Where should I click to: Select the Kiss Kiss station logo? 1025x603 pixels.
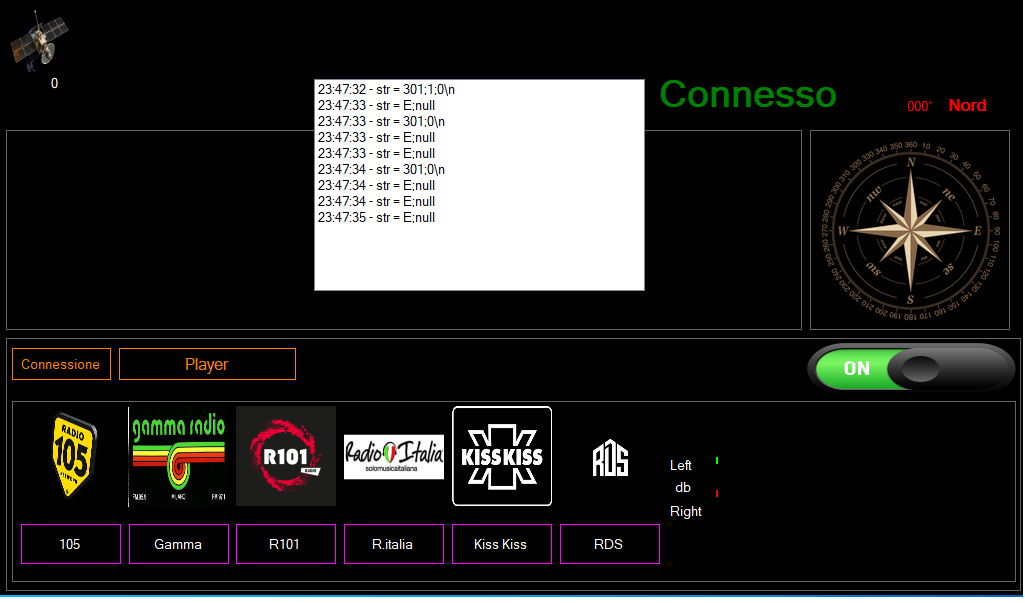tap(502, 456)
